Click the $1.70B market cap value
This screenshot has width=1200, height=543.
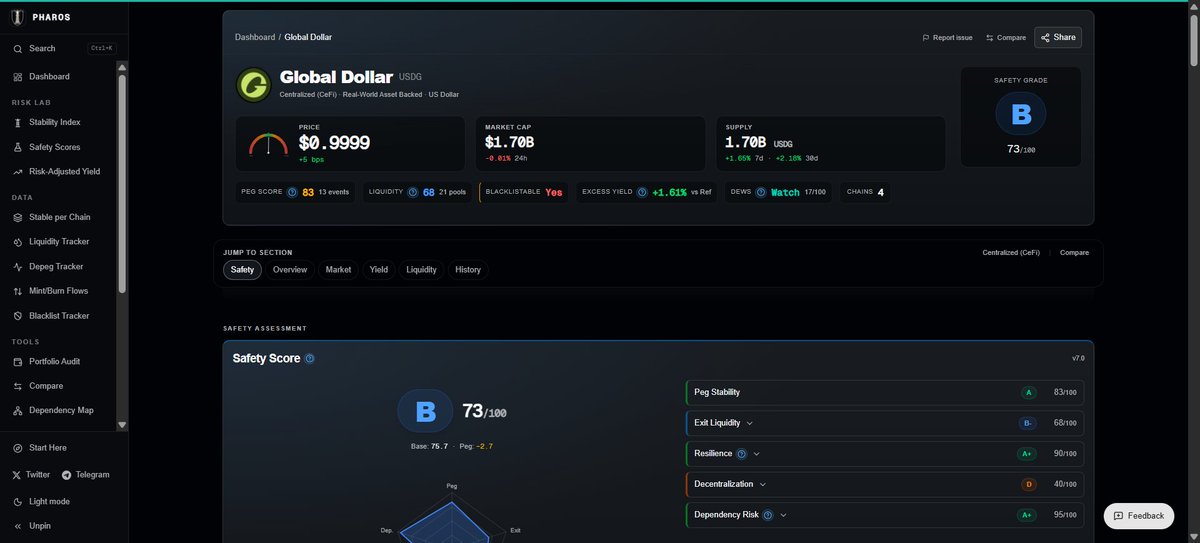(509, 143)
